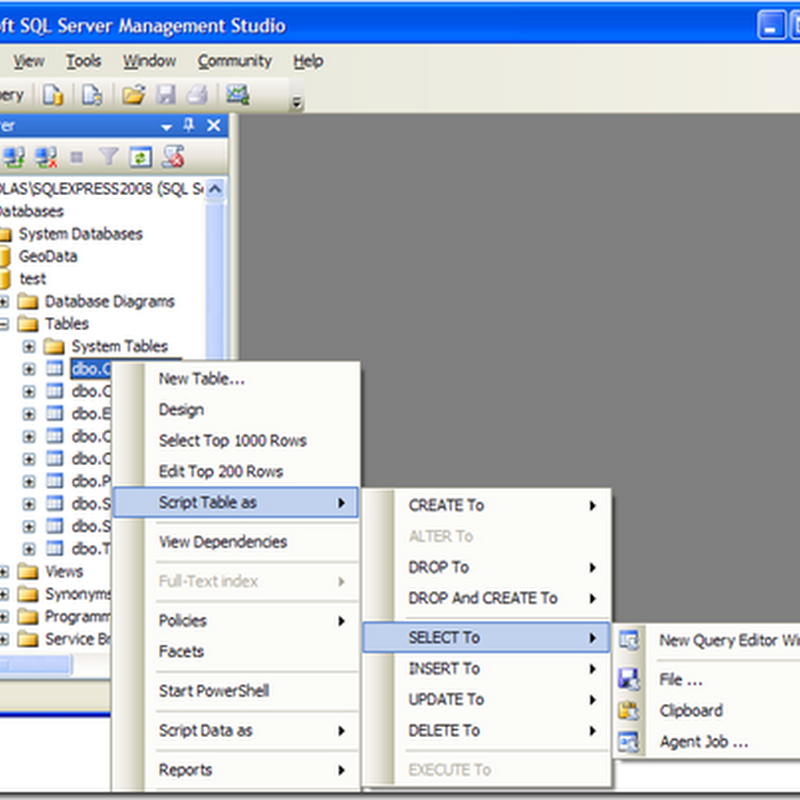Collapse the Tables node
The height and width of the screenshot is (800, 800).
tap(4, 324)
